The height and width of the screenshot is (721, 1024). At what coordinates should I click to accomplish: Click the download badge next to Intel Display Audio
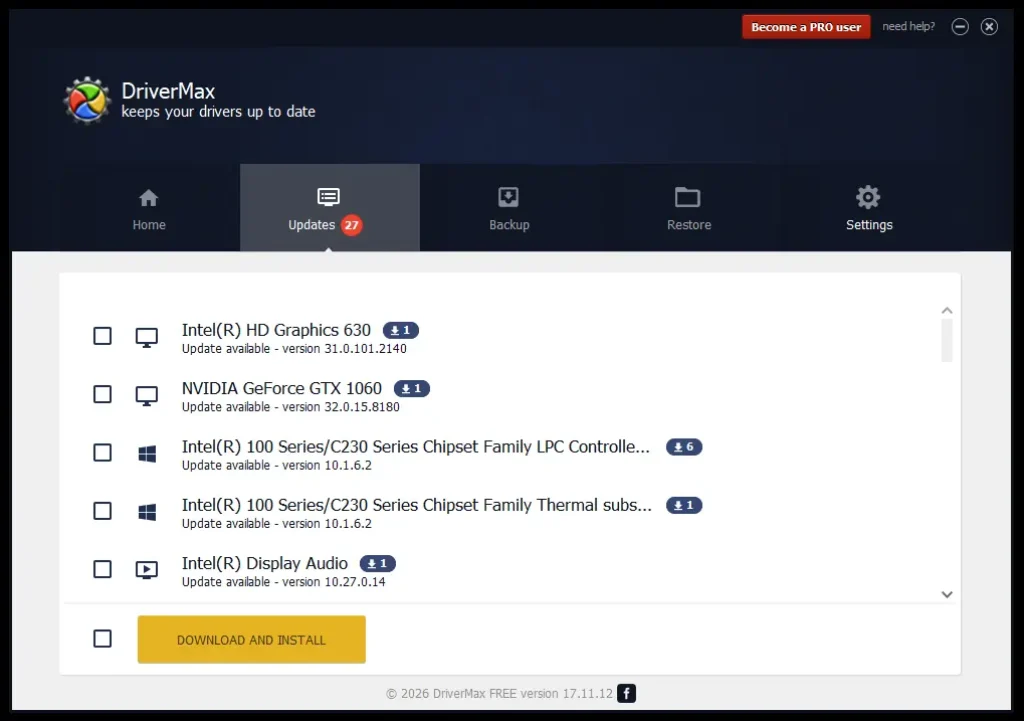[377, 564]
